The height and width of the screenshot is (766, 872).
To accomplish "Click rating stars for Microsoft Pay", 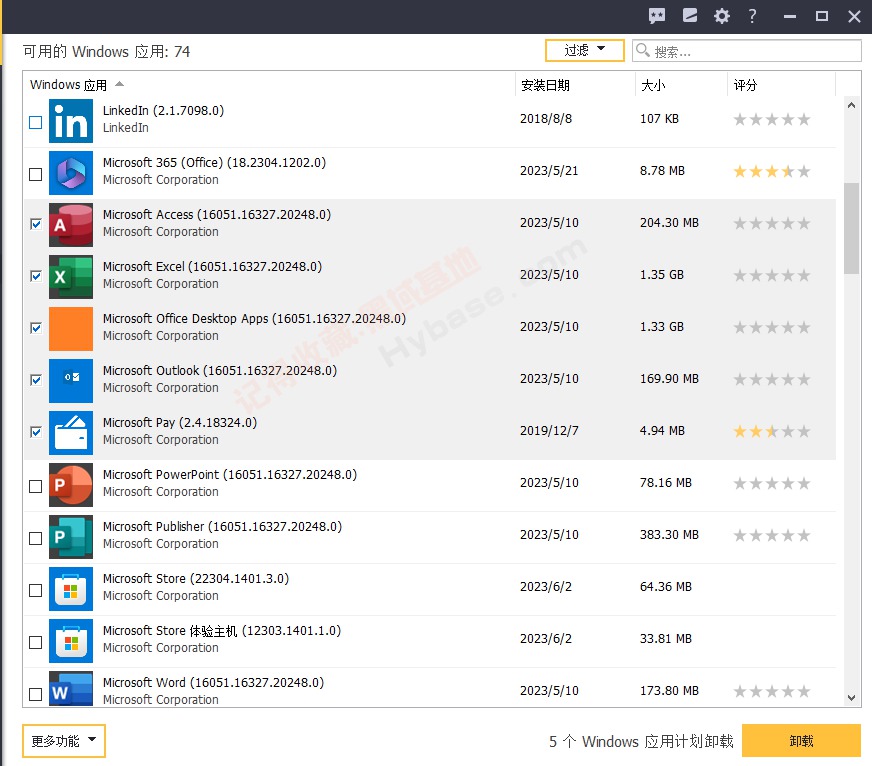I will [x=771, y=431].
